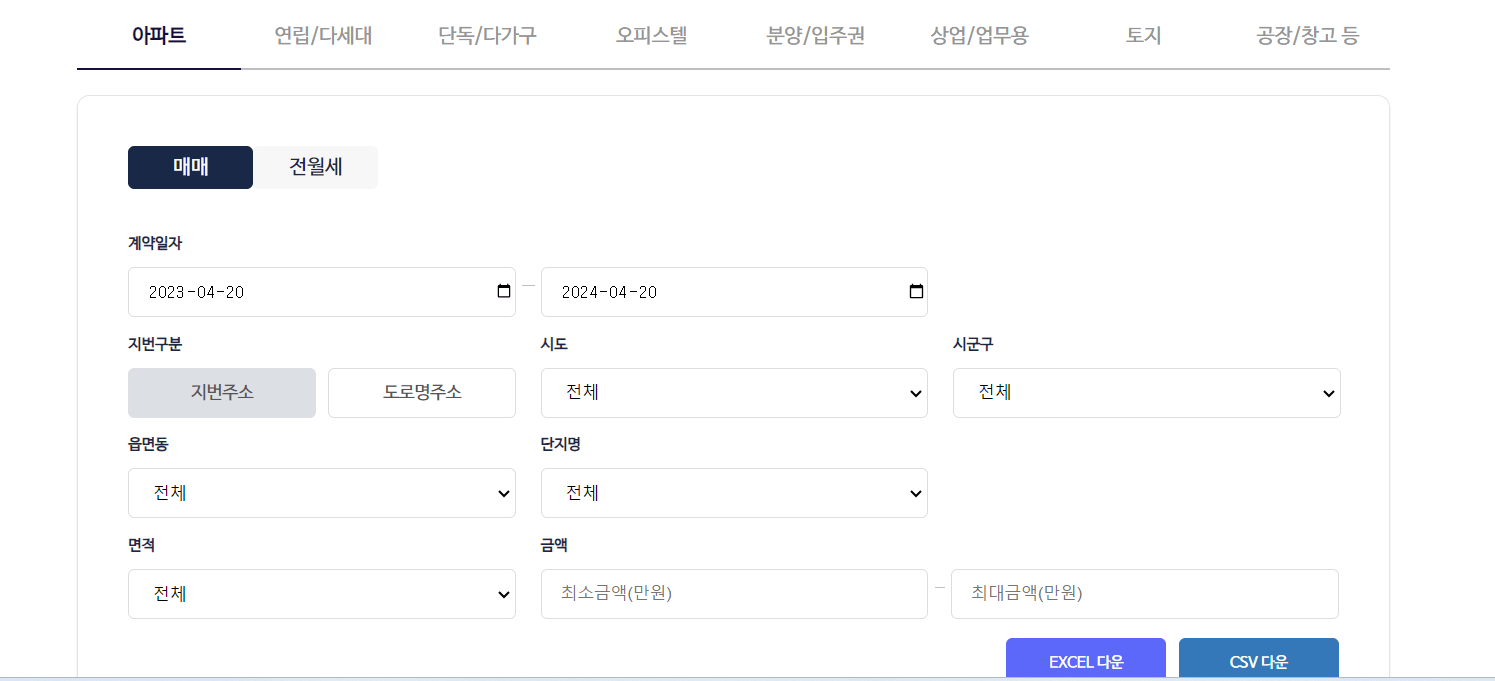Switch to the 연립/다세대 tab
Viewport: 1495px width, 681px height.
[323, 34]
